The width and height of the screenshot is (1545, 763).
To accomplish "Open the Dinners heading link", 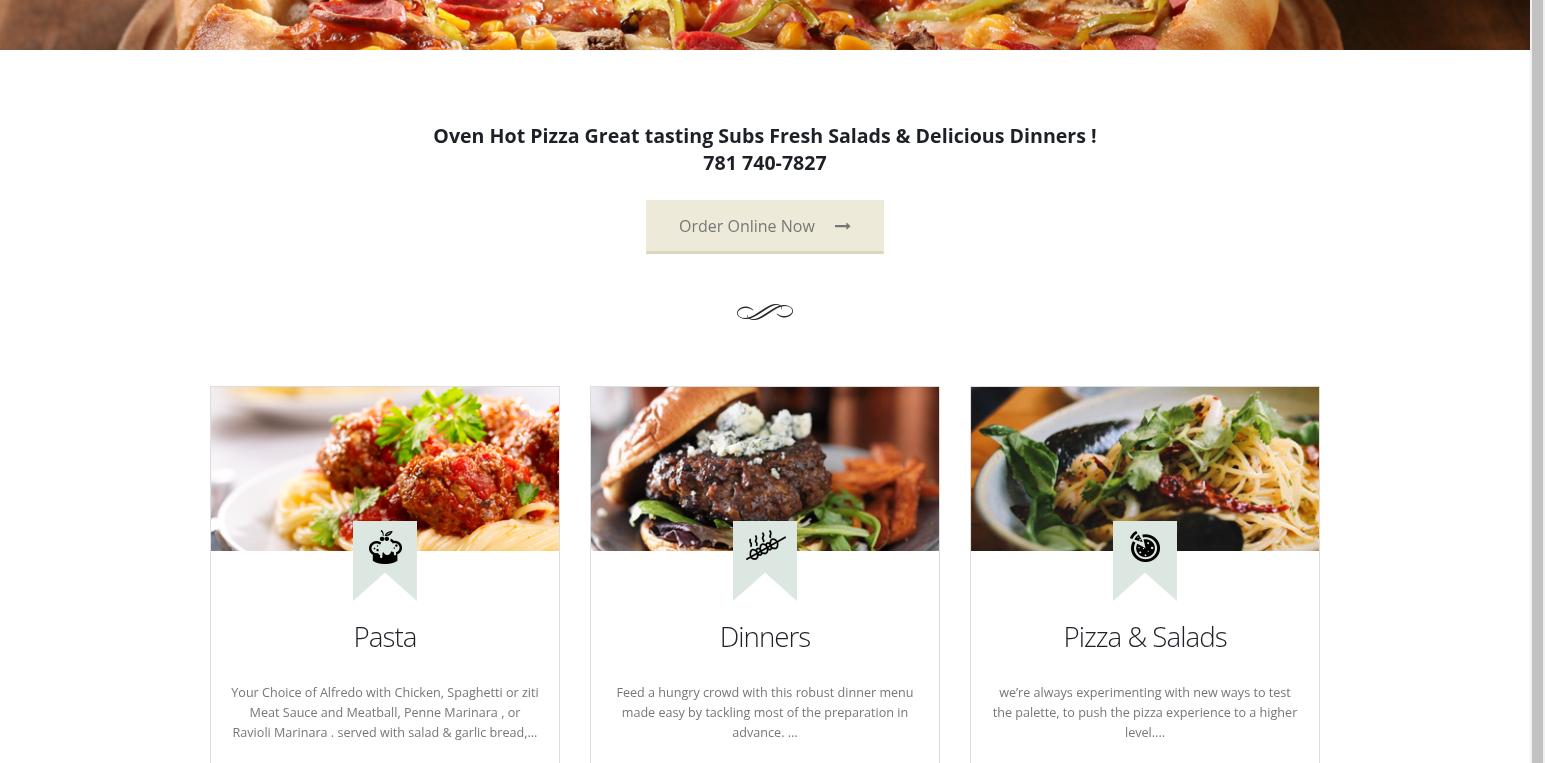I will tap(765, 637).
